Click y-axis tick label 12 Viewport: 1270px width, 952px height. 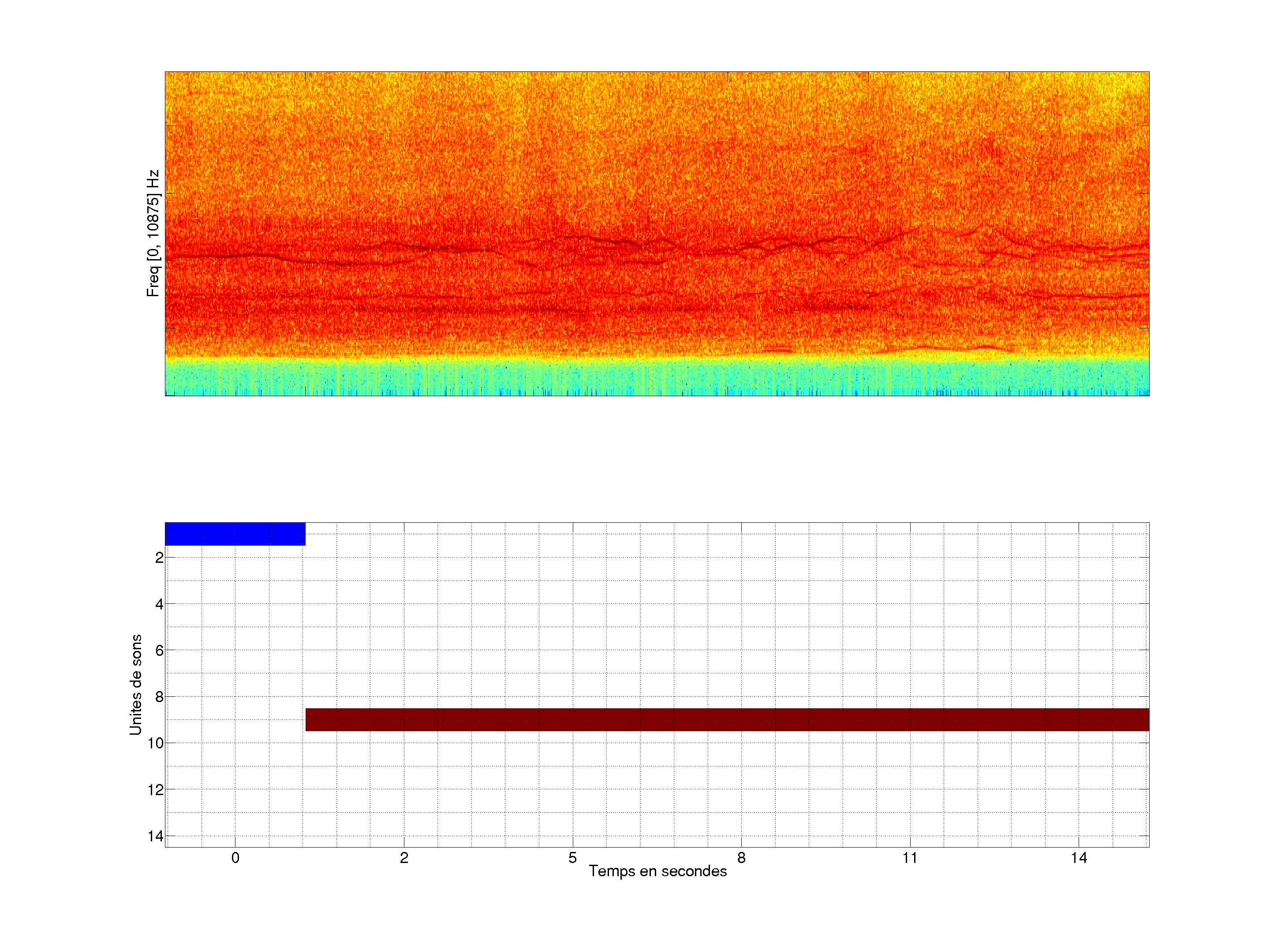pyautogui.click(x=155, y=790)
